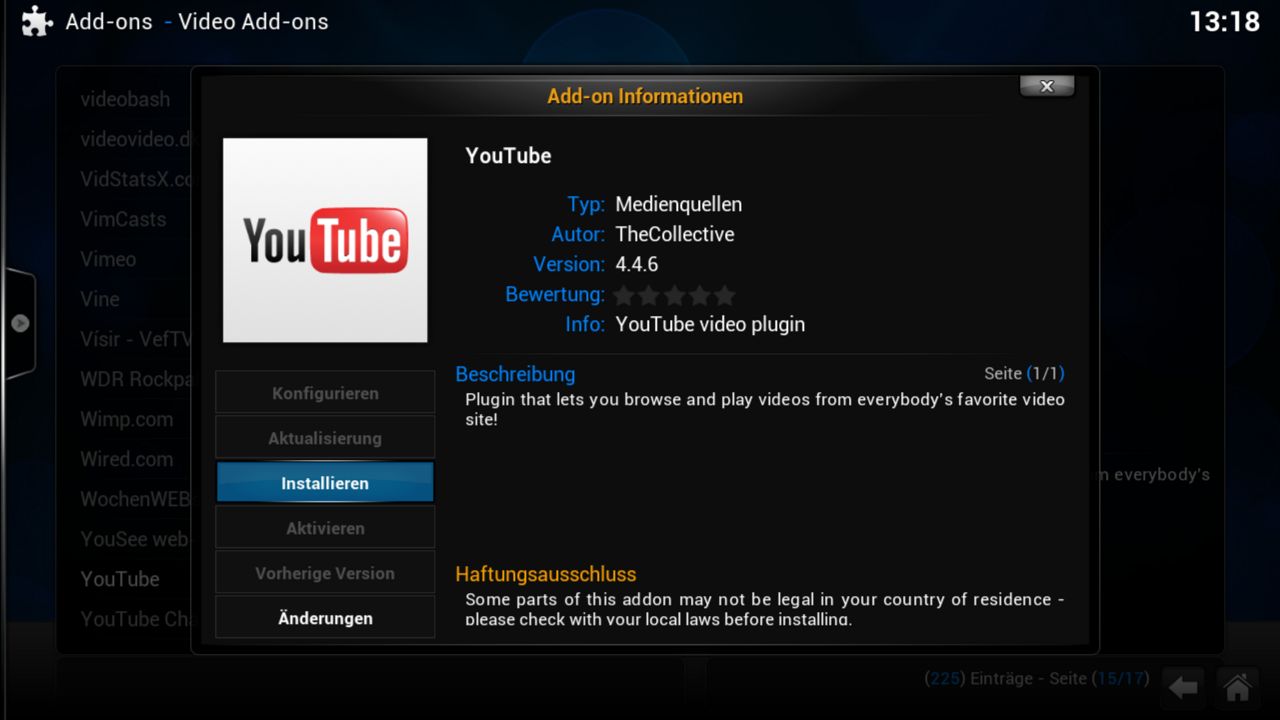
Task: Click the Haftungsausschluss heading
Action: point(546,574)
